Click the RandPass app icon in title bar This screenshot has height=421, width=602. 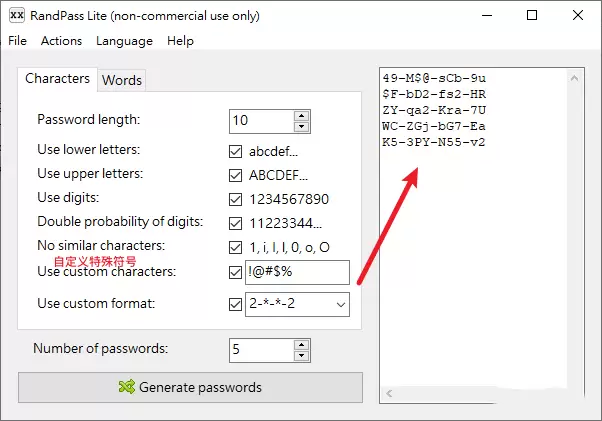[17, 15]
